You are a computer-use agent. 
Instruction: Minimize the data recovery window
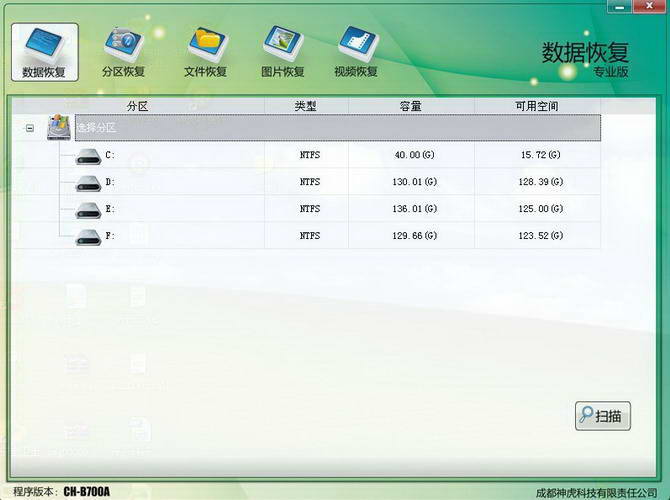621,8
